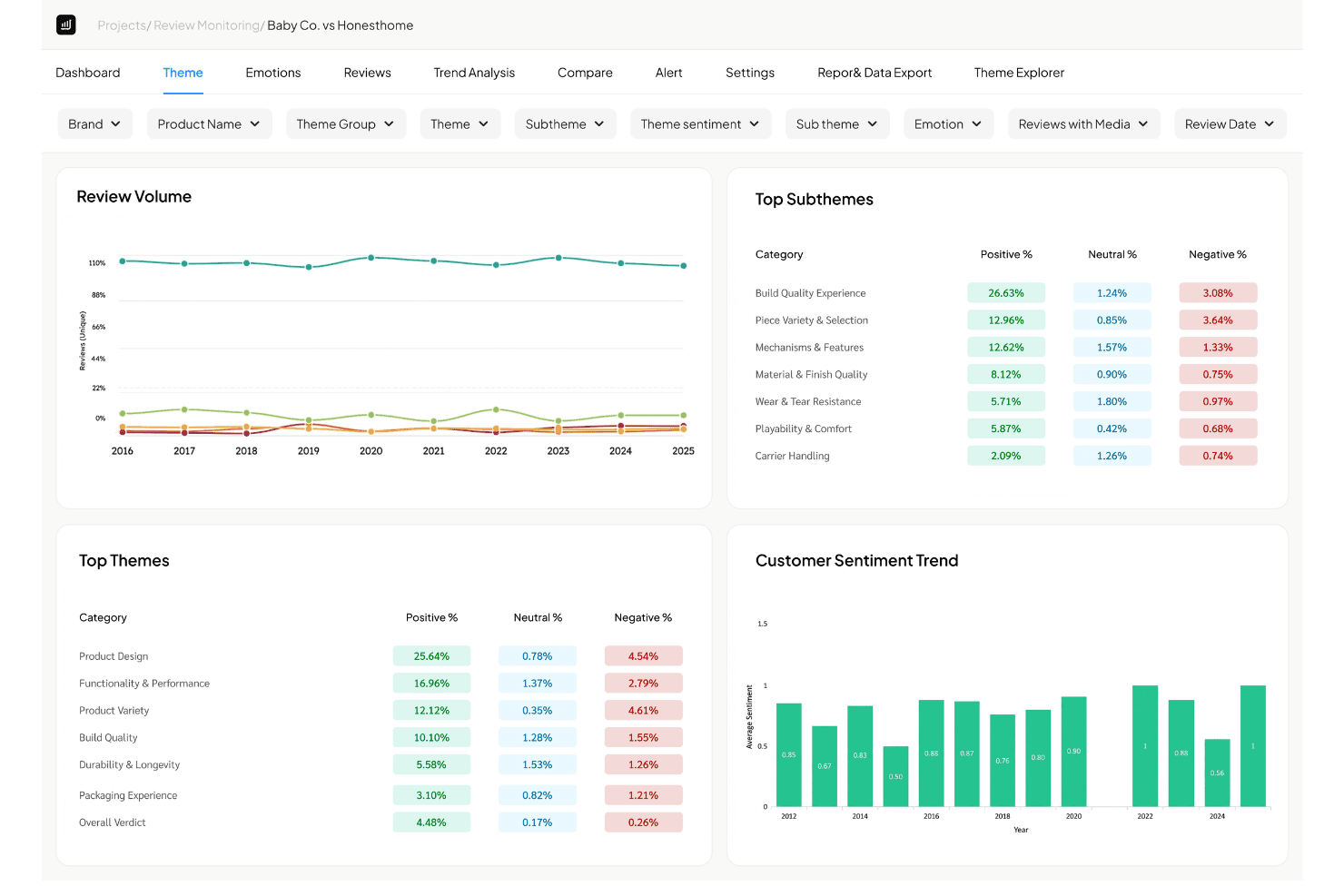Select the 2020 sentiment bar showing 0.90
This screenshot has width=1344, height=896.
tap(1074, 752)
